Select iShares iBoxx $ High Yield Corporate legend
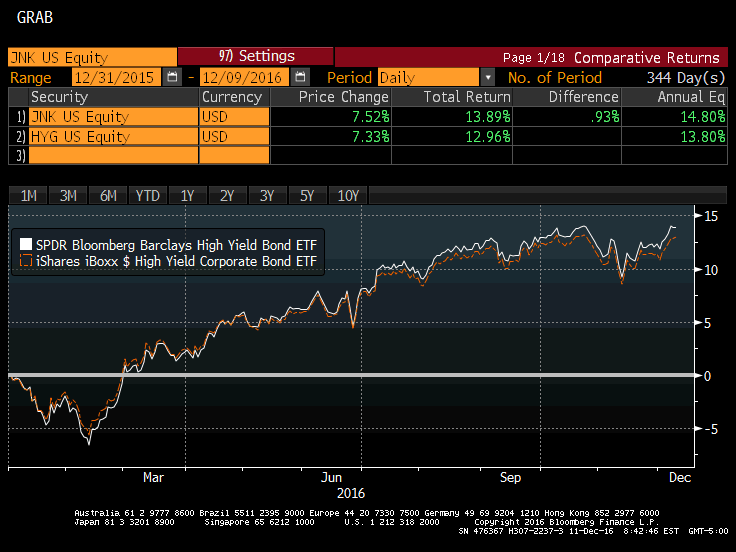This screenshot has height=552, width=736. pos(176,261)
